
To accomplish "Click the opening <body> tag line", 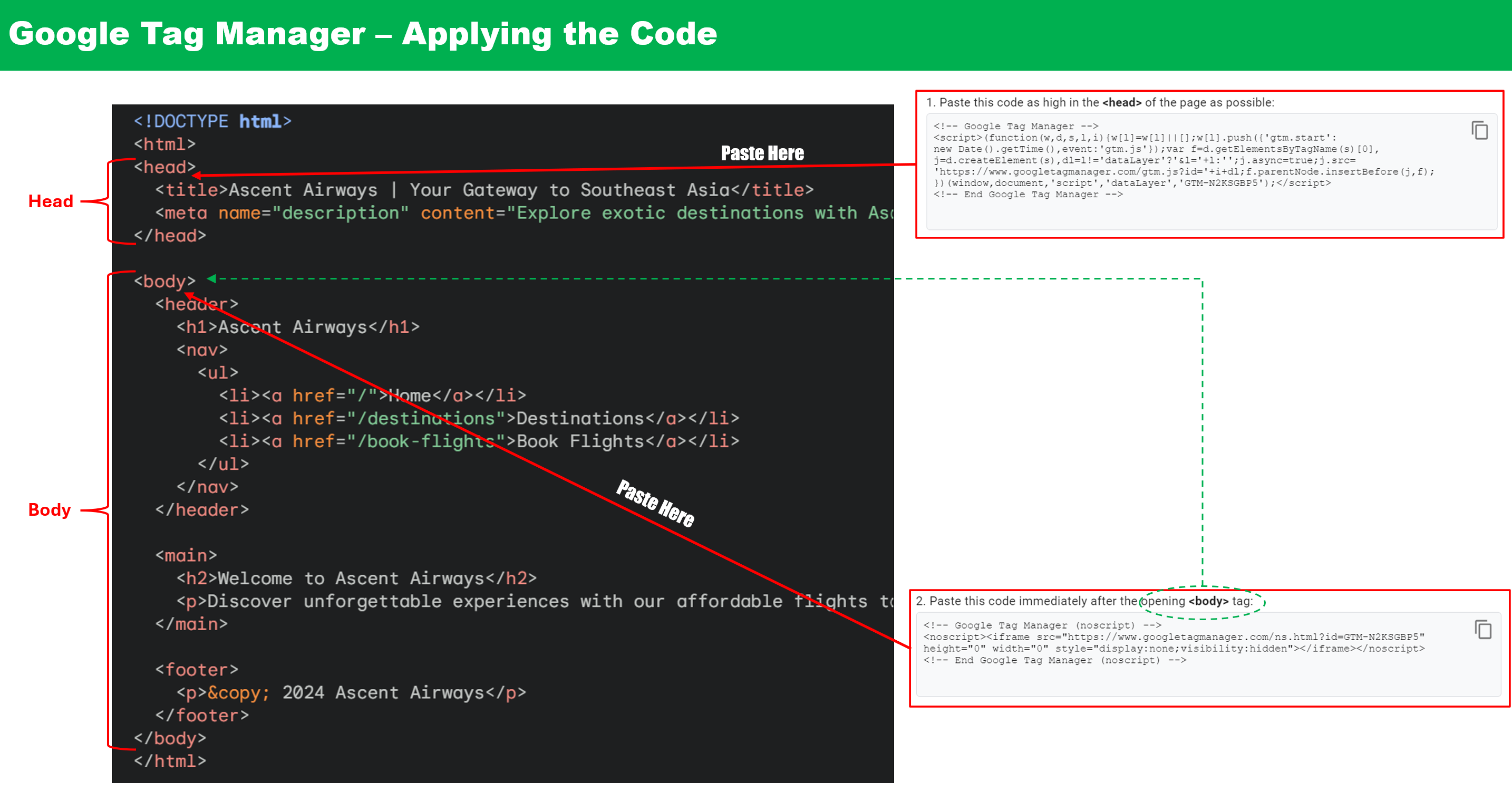I will click(164, 281).
